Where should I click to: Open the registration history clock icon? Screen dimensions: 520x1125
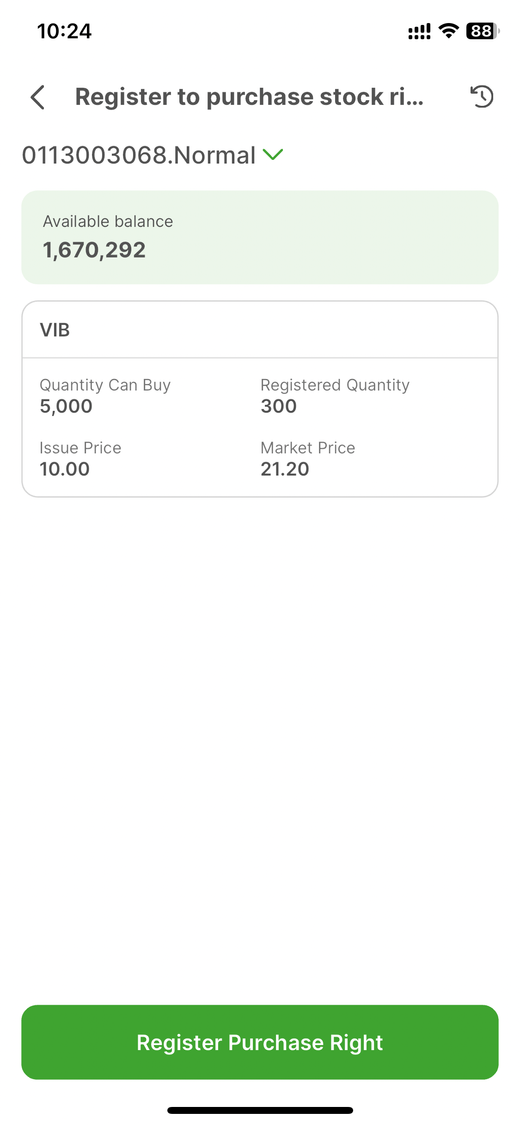[x=482, y=96]
